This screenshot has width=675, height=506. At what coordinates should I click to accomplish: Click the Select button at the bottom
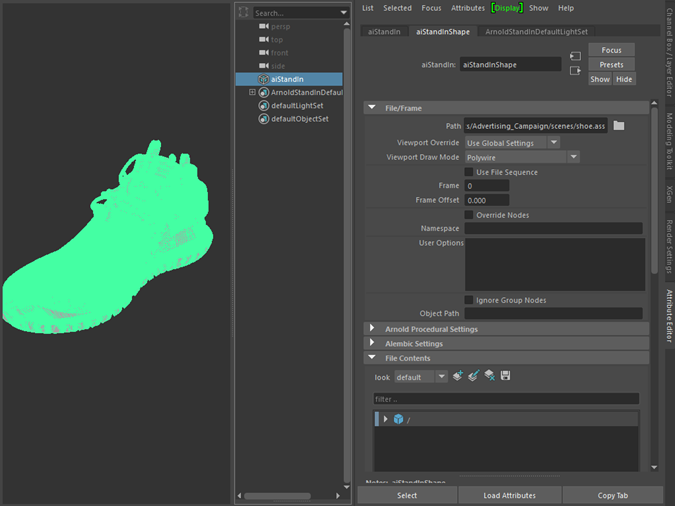coord(407,495)
